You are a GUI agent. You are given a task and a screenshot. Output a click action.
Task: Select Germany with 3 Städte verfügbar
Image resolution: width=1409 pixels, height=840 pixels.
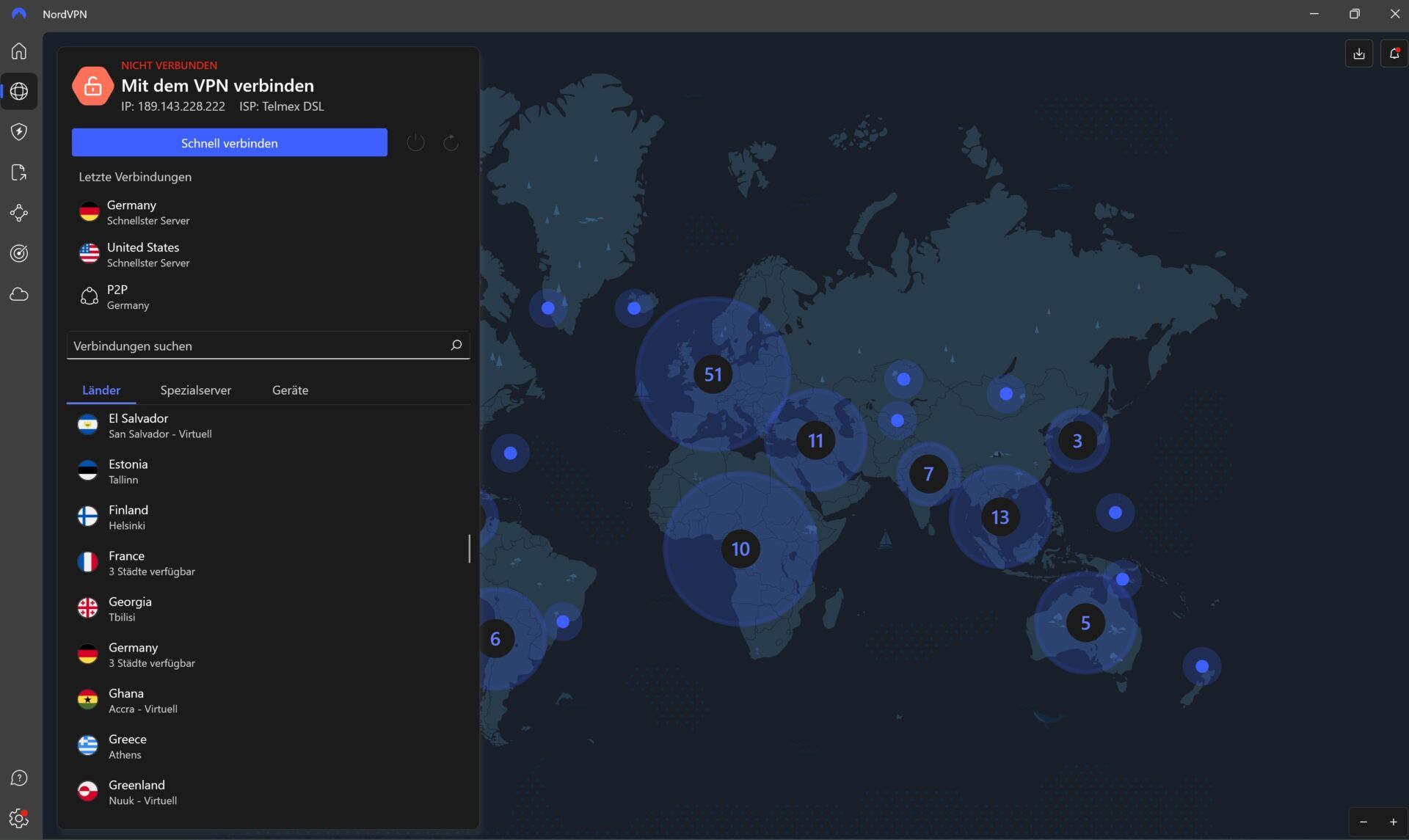click(x=268, y=654)
